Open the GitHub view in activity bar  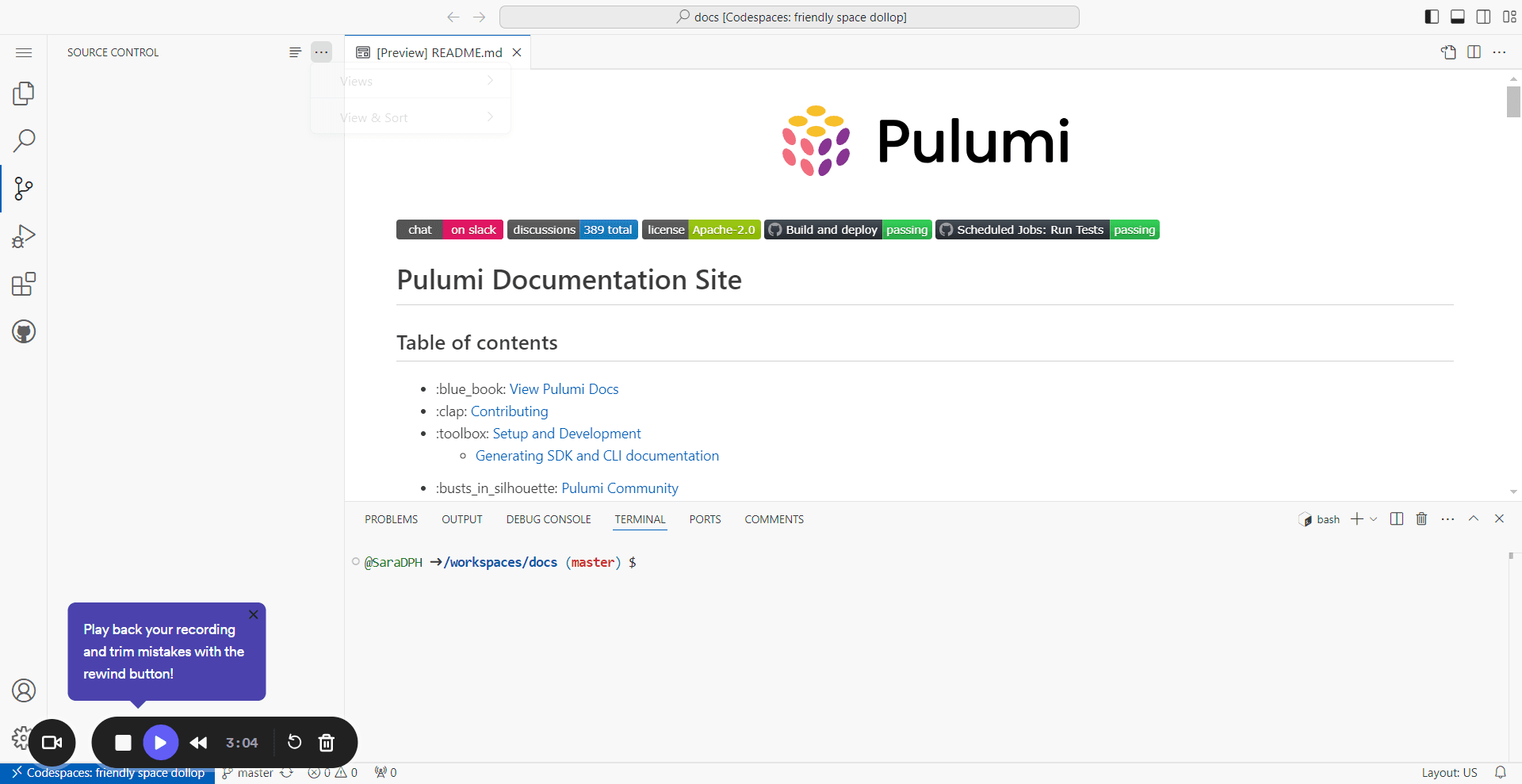(x=24, y=331)
